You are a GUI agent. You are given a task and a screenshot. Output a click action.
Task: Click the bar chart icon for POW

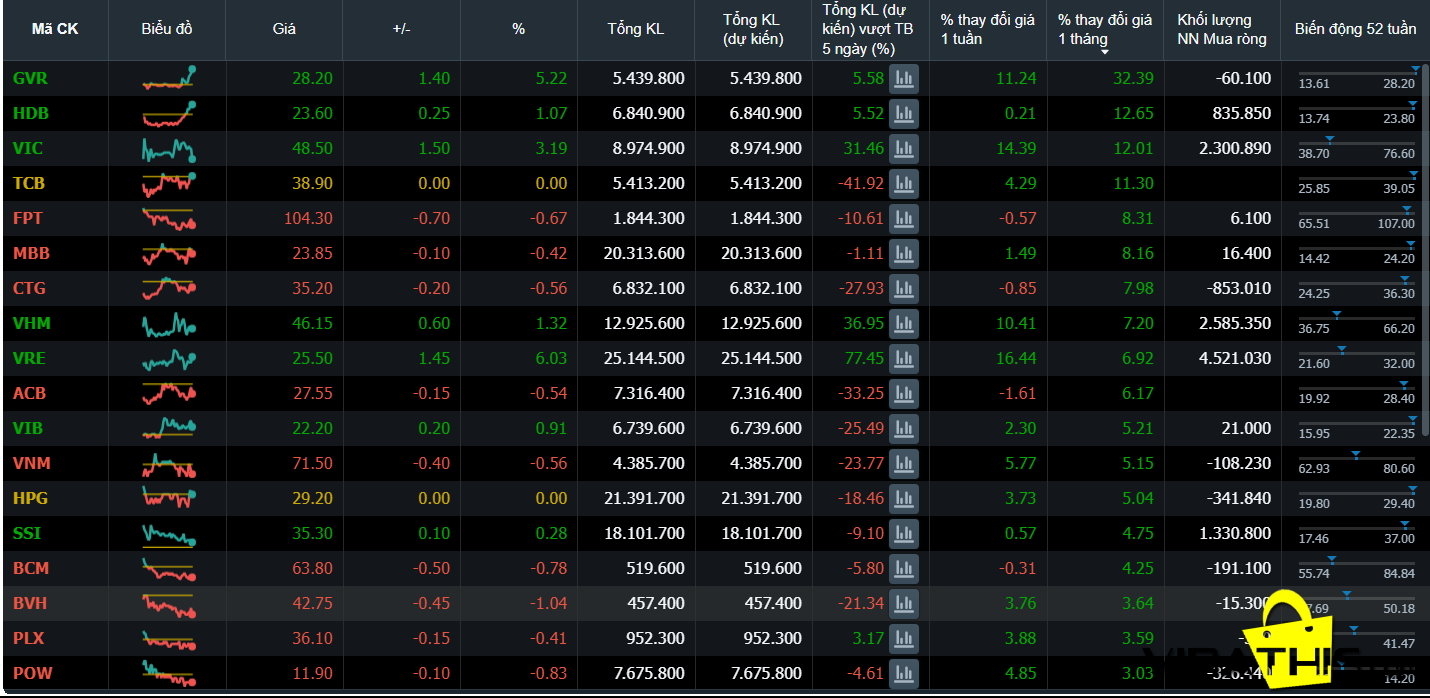click(904, 673)
